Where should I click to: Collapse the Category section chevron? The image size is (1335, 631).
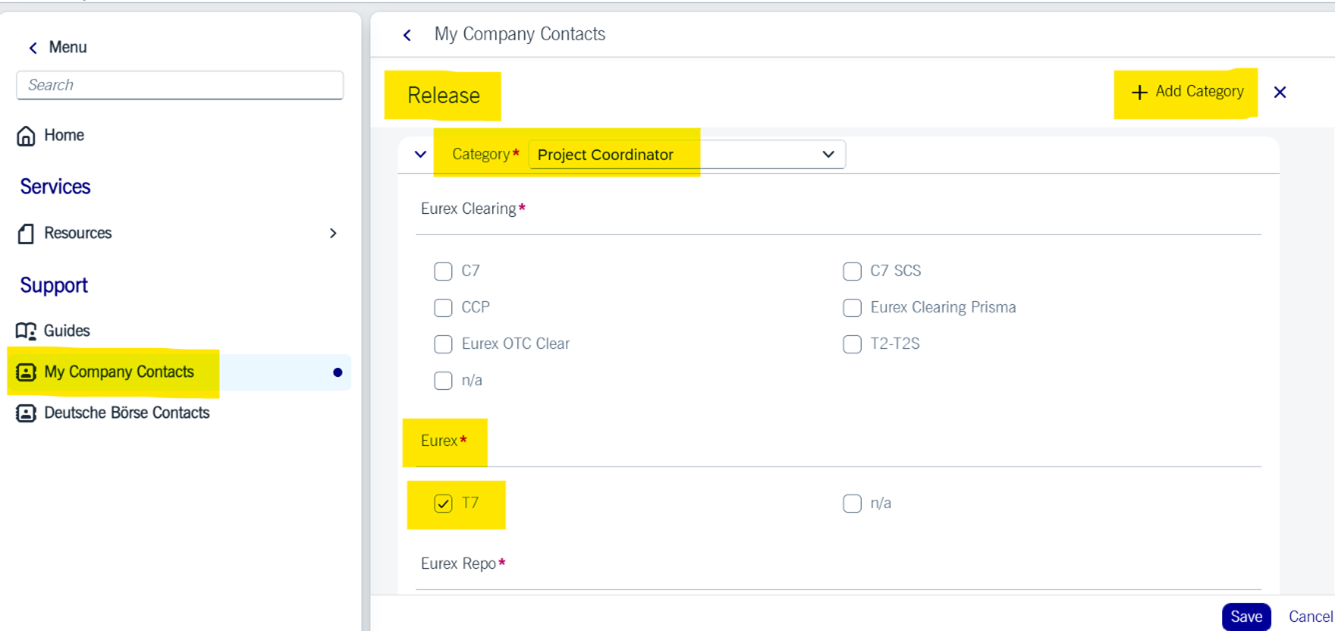[x=420, y=155]
